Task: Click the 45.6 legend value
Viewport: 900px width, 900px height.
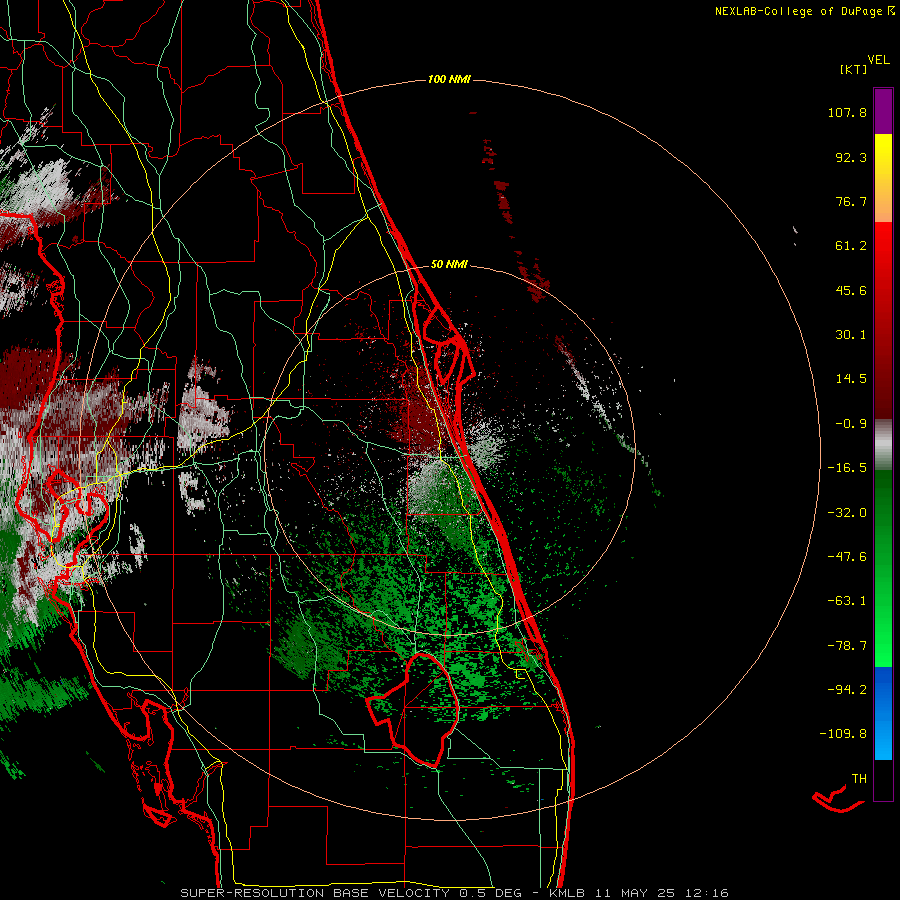Action: (x=851, y=290)
